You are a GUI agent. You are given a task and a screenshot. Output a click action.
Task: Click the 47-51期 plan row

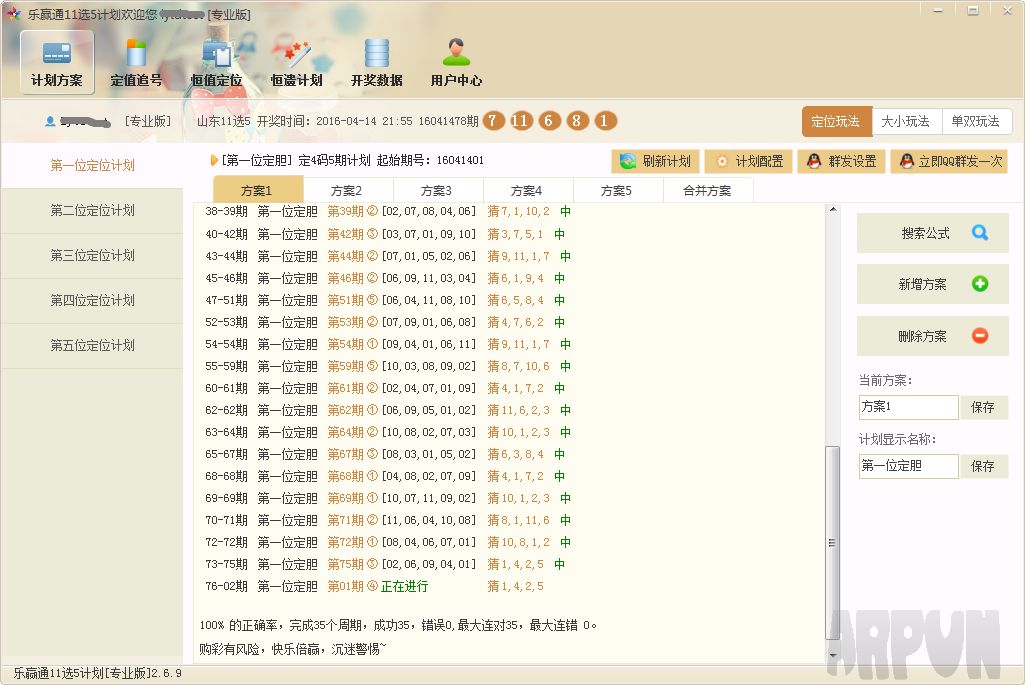coord(386,300)
